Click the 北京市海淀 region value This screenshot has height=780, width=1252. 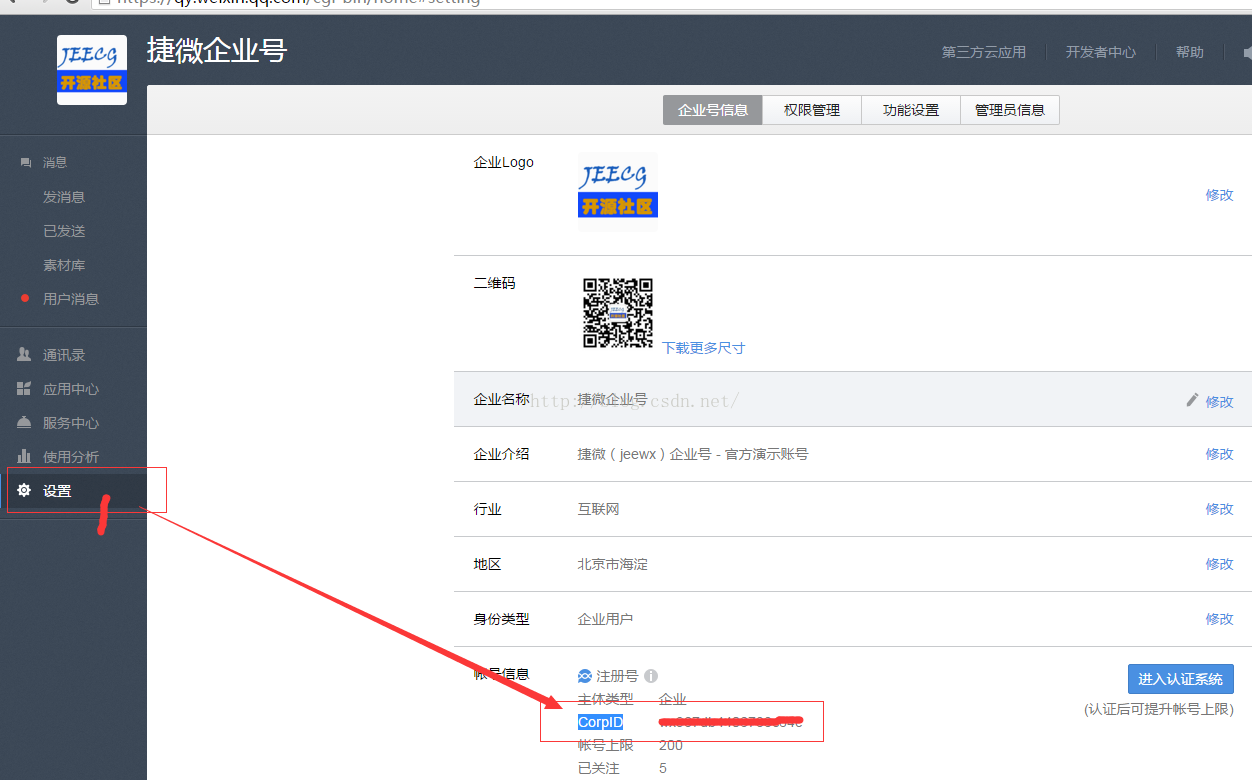pyautogui.click(x=613, y=564)
